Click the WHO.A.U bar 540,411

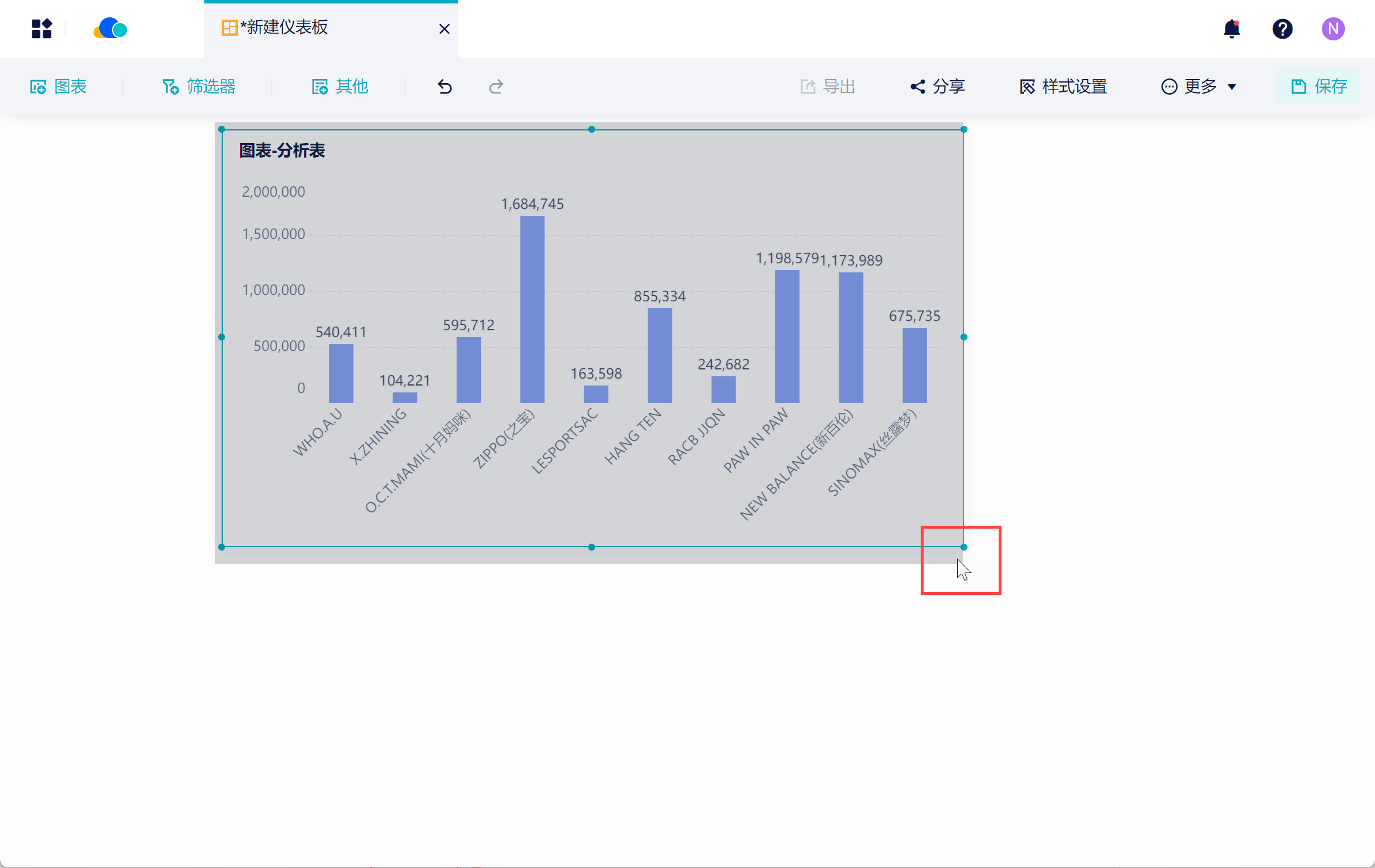pyautogui.click(x=341, y=373)
